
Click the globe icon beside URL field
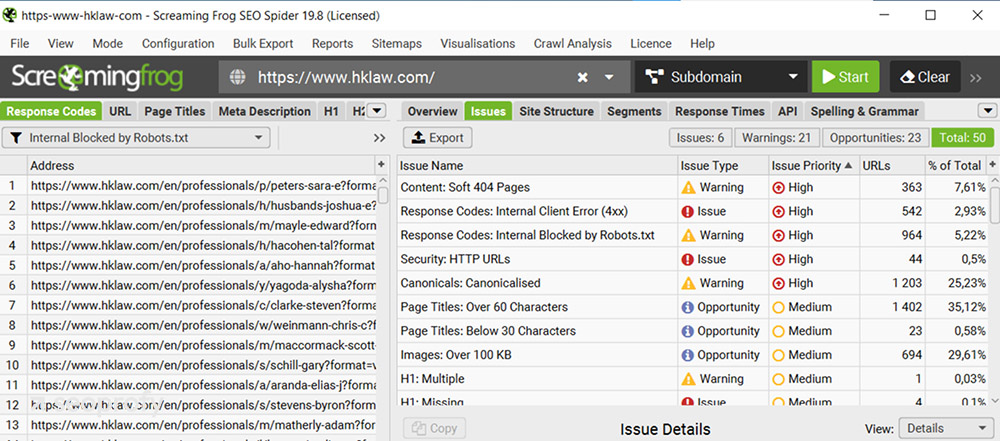(237, 77)
